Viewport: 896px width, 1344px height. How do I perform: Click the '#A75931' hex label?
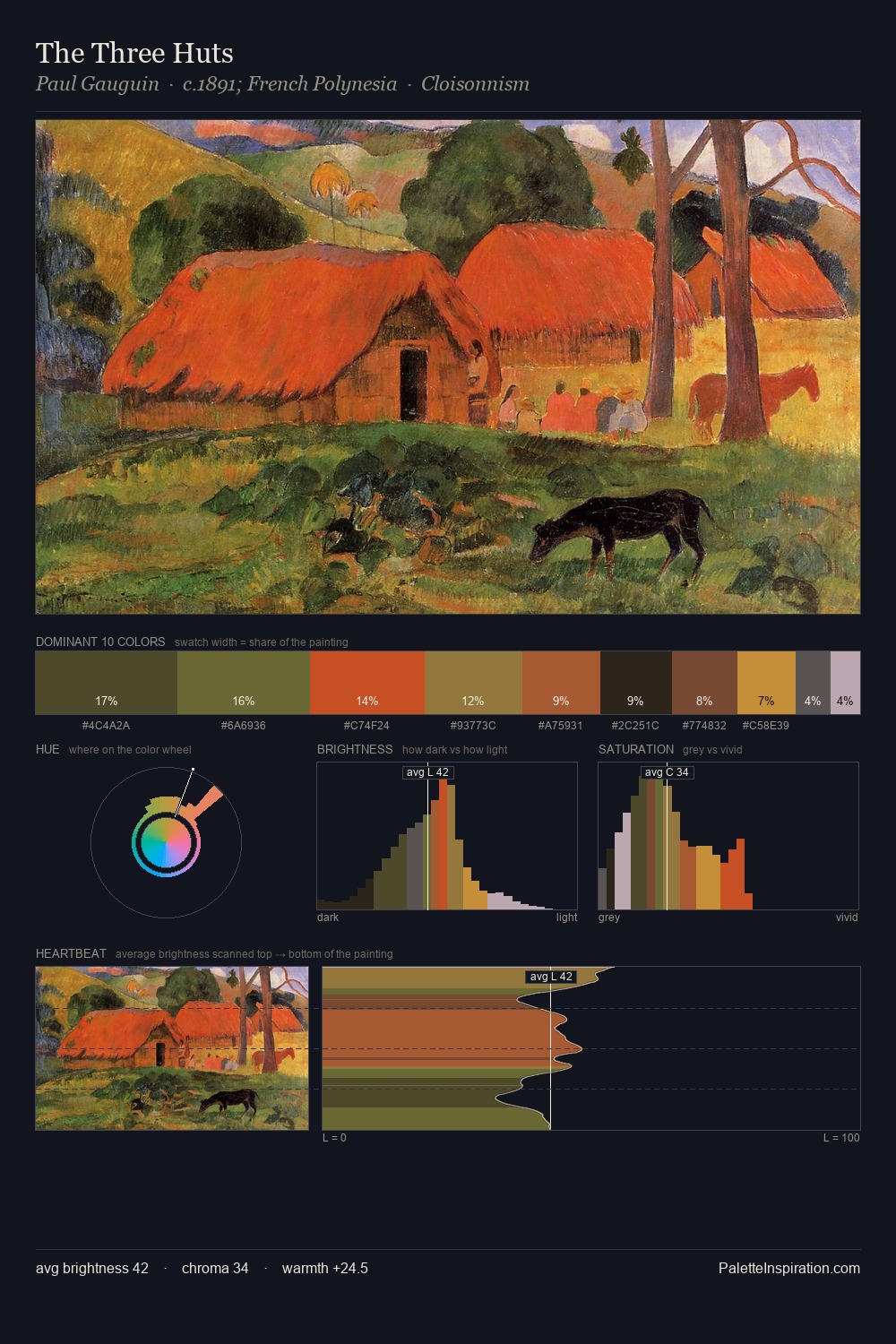click(560, 726)
